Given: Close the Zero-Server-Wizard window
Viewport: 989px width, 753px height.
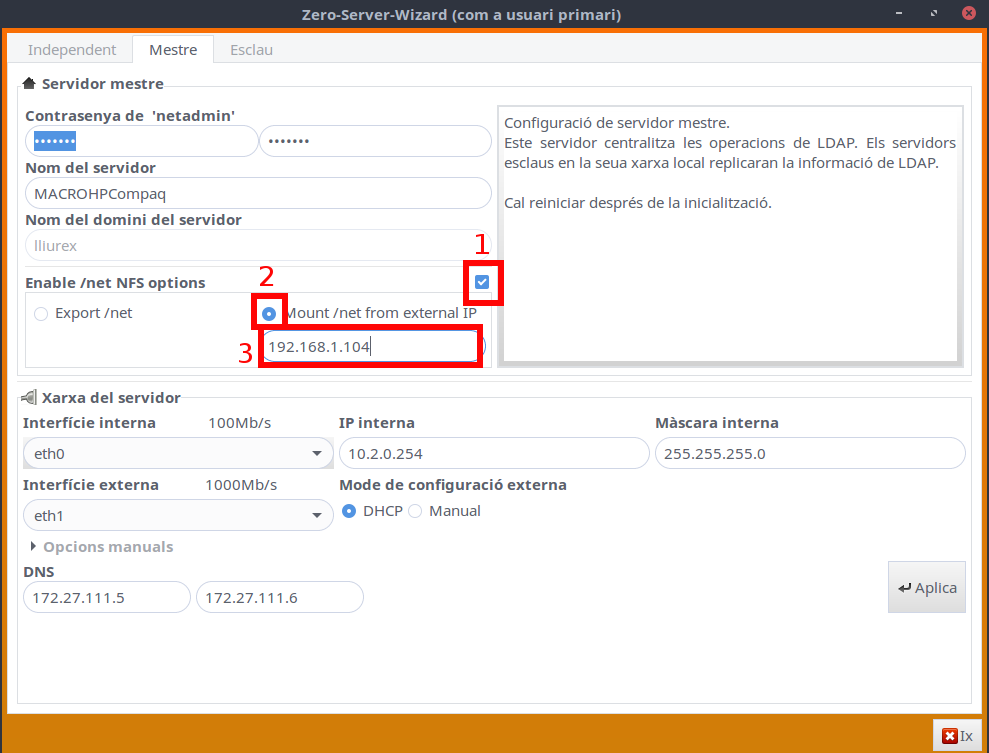Looking at the screenshot, I should (968, 14).
